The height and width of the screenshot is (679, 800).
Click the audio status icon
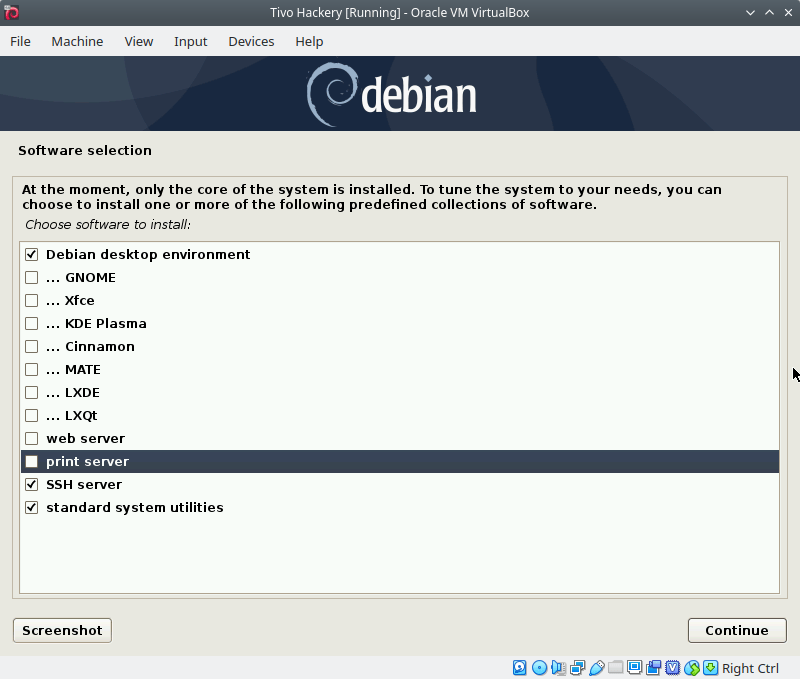pos(559,667)
